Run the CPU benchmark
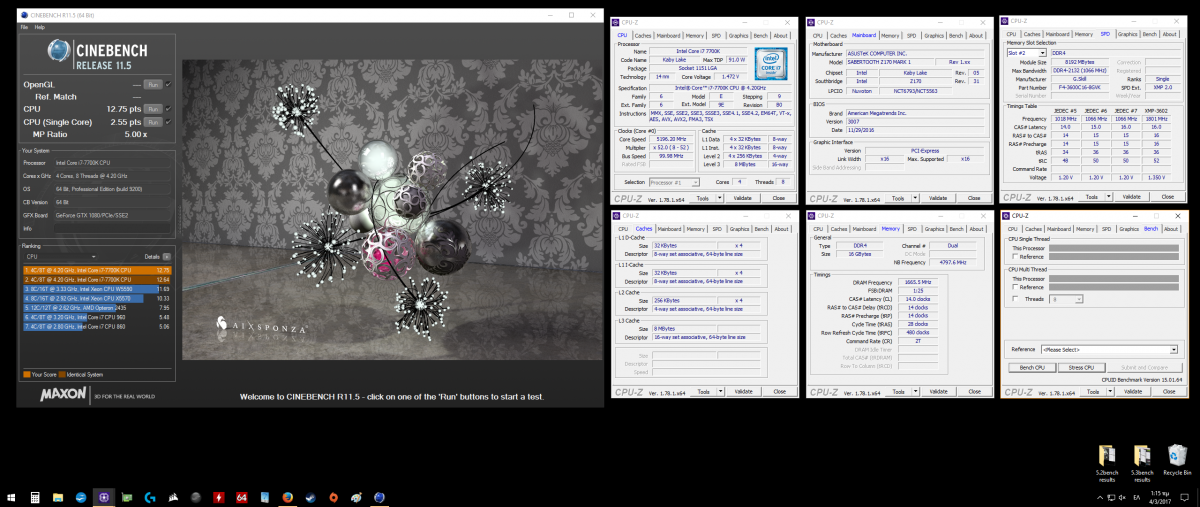 (153, 108)
